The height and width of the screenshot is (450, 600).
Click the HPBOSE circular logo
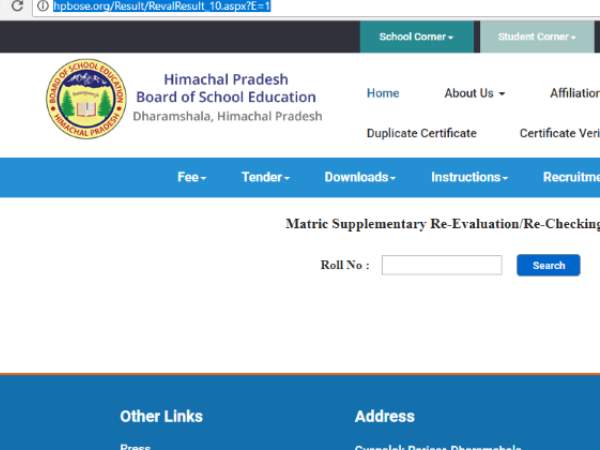(85, 101)
